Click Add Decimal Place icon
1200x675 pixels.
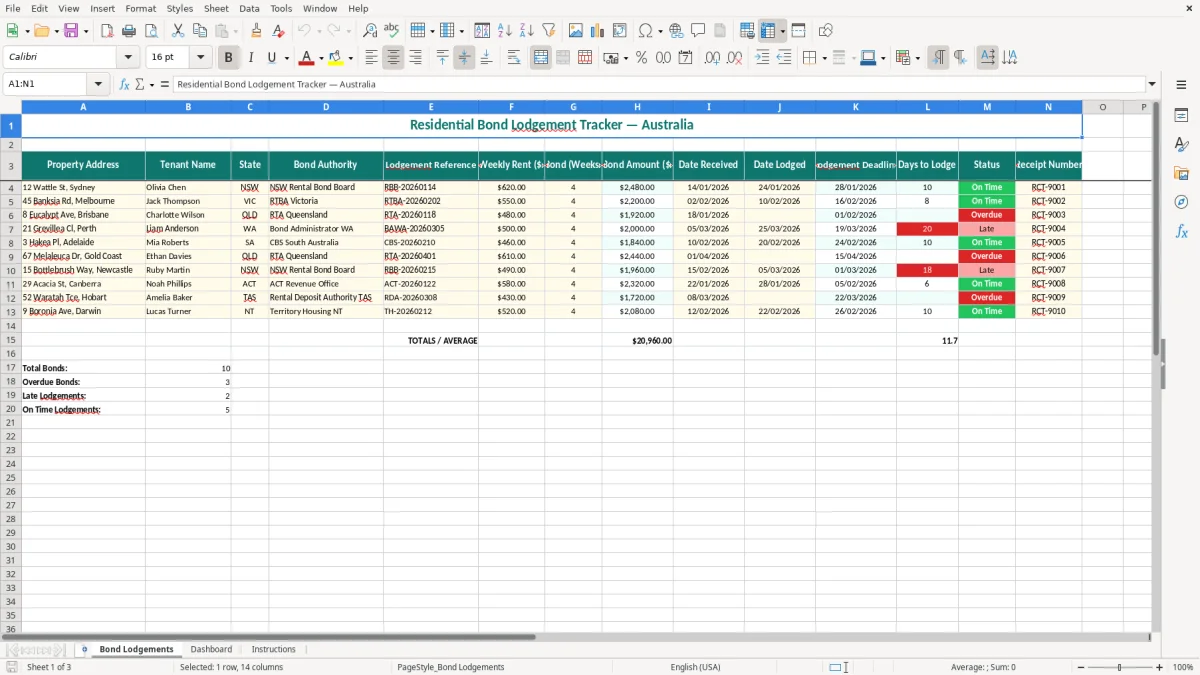coord(712,58)
